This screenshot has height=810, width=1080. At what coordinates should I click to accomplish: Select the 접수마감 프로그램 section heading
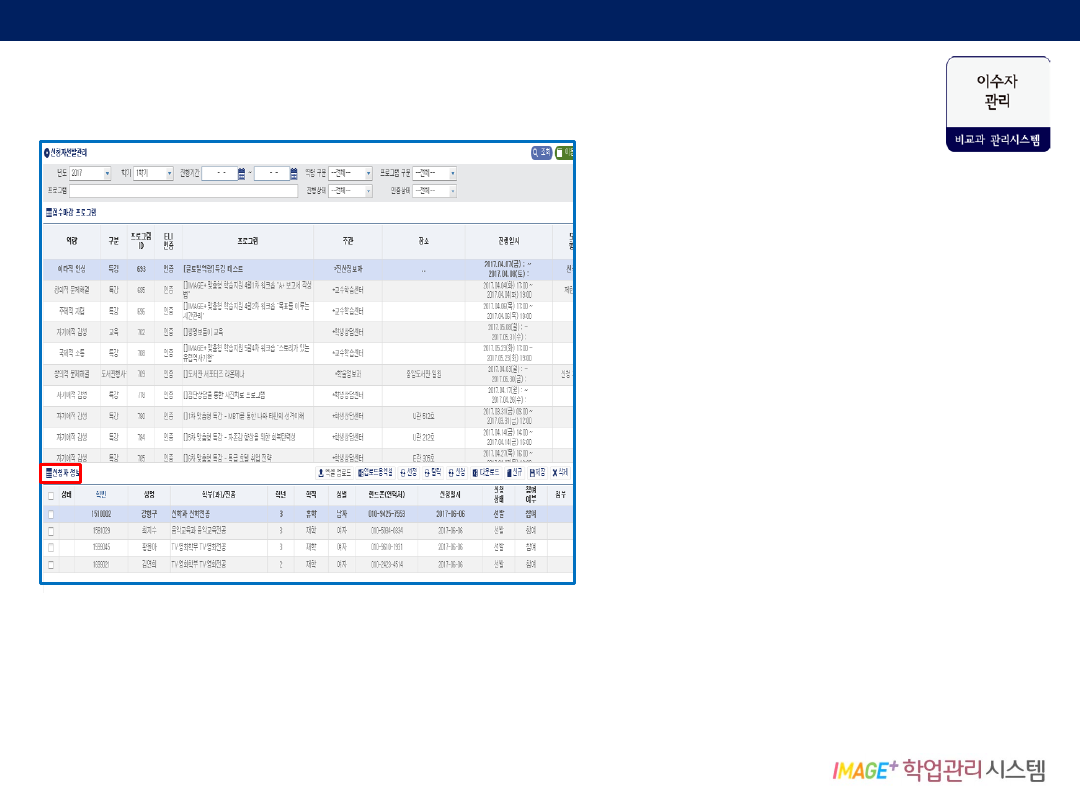71,212
